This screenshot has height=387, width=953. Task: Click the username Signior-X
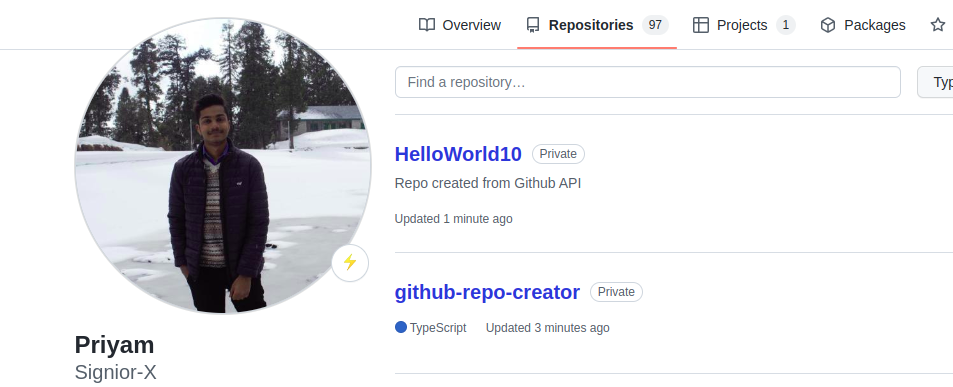(115, 372)
